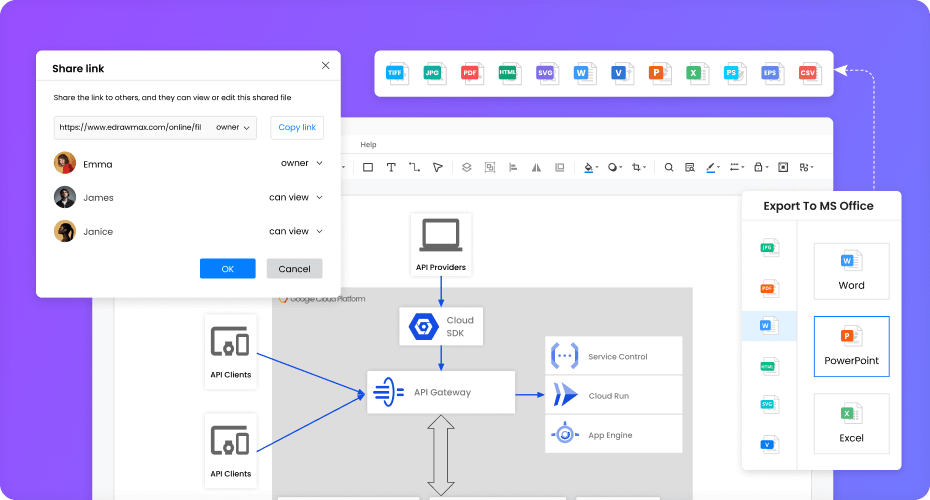The height and width of the screenshot is (500, 930).
Task: Choose Word export option card
Action: pos(851,271)
